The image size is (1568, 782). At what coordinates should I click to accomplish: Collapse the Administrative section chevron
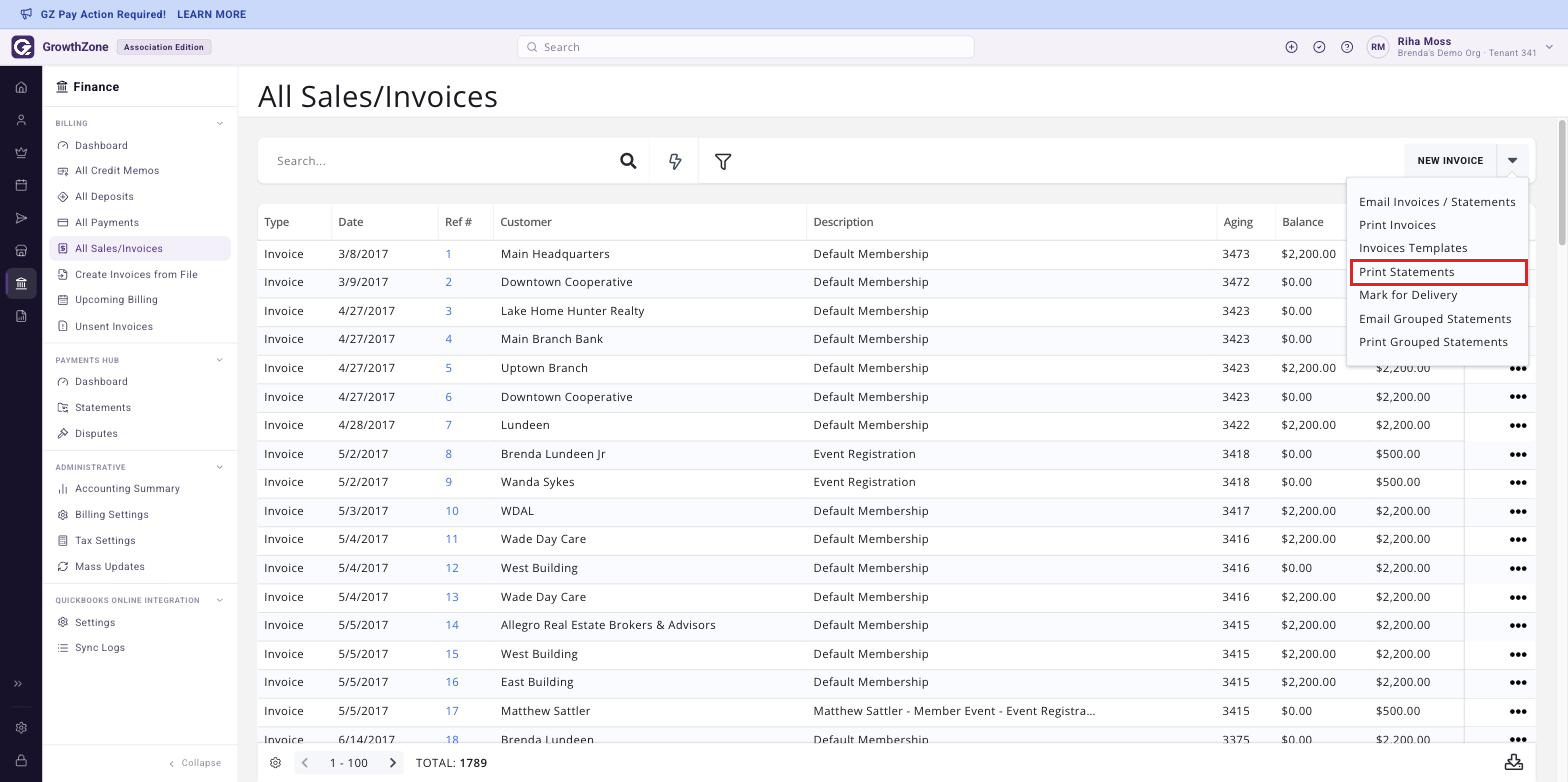pyautogui.click(x=220, y=467)
